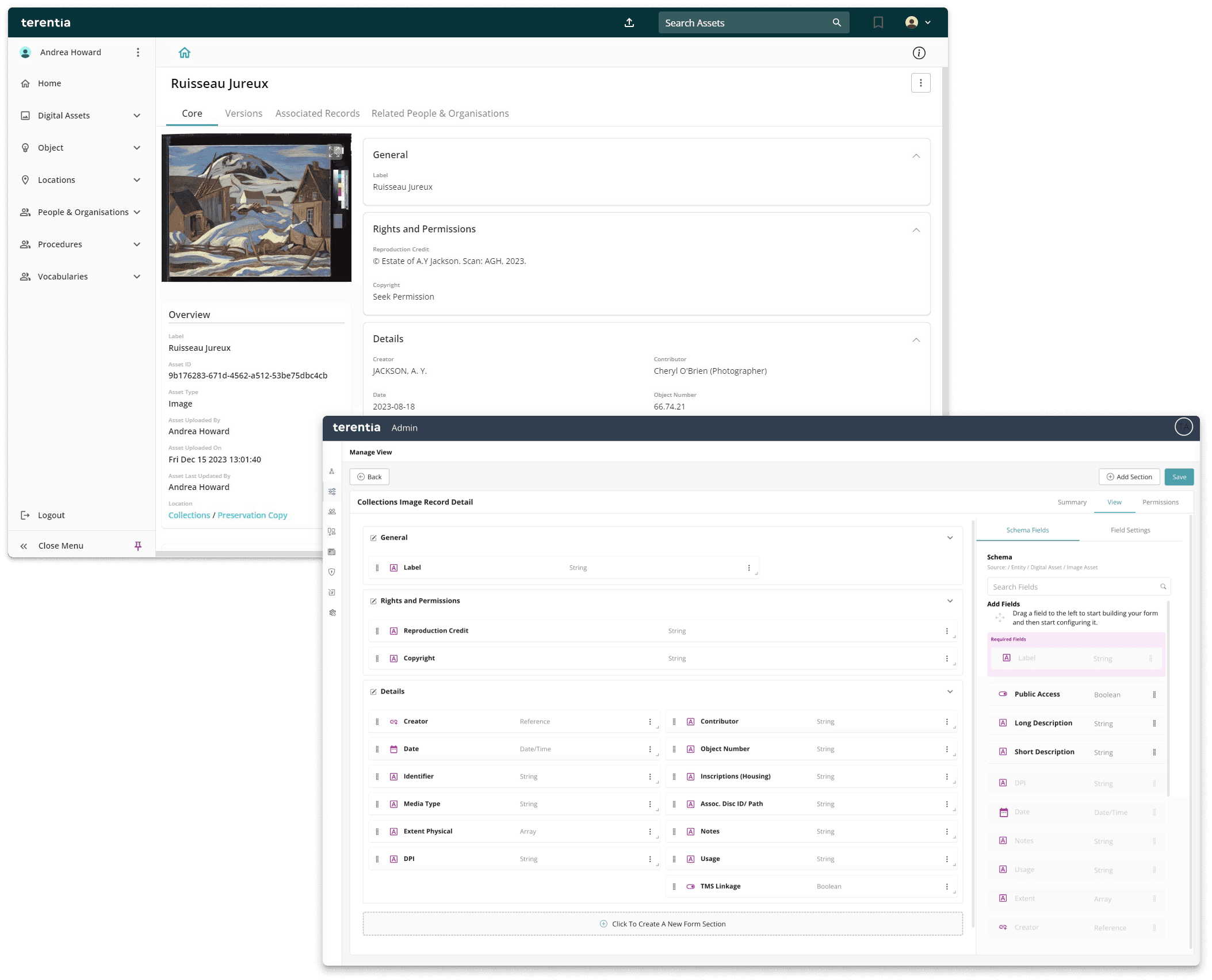Switch to the Versions tab
Viewport: 1212px width, 980px height.
[x=244, y=113]
